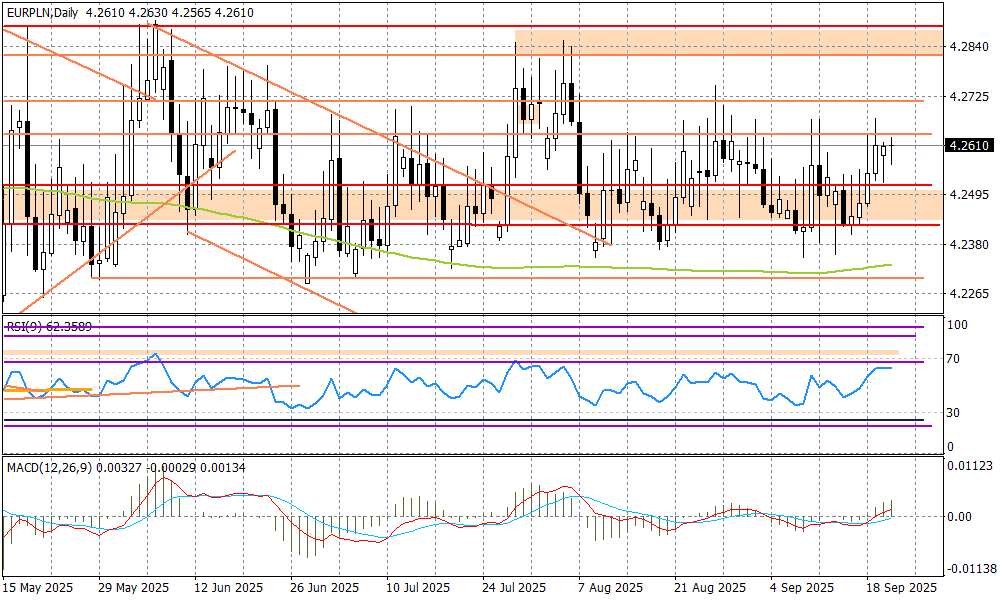1000x600 pixels.
Task: Select the blue RSI line
Action: (x=446, y=385)
